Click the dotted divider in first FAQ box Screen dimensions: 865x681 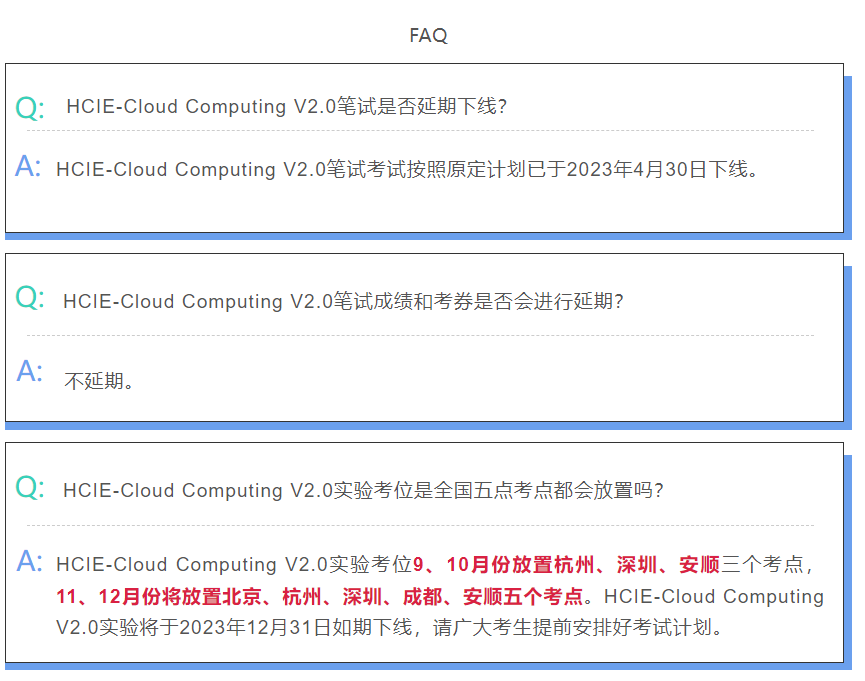point(420,131)
